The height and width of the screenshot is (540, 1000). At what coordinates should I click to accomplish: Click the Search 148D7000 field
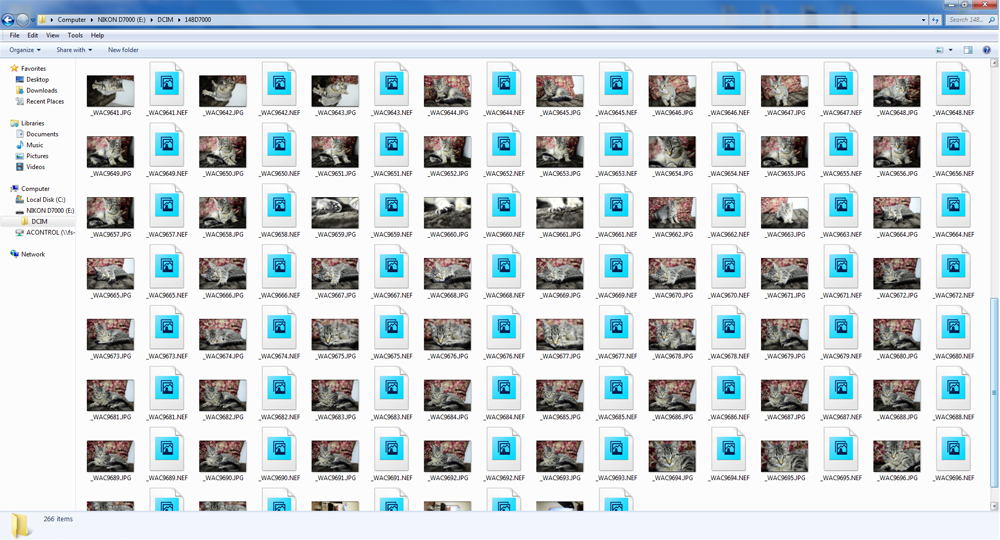click(971, 20)
